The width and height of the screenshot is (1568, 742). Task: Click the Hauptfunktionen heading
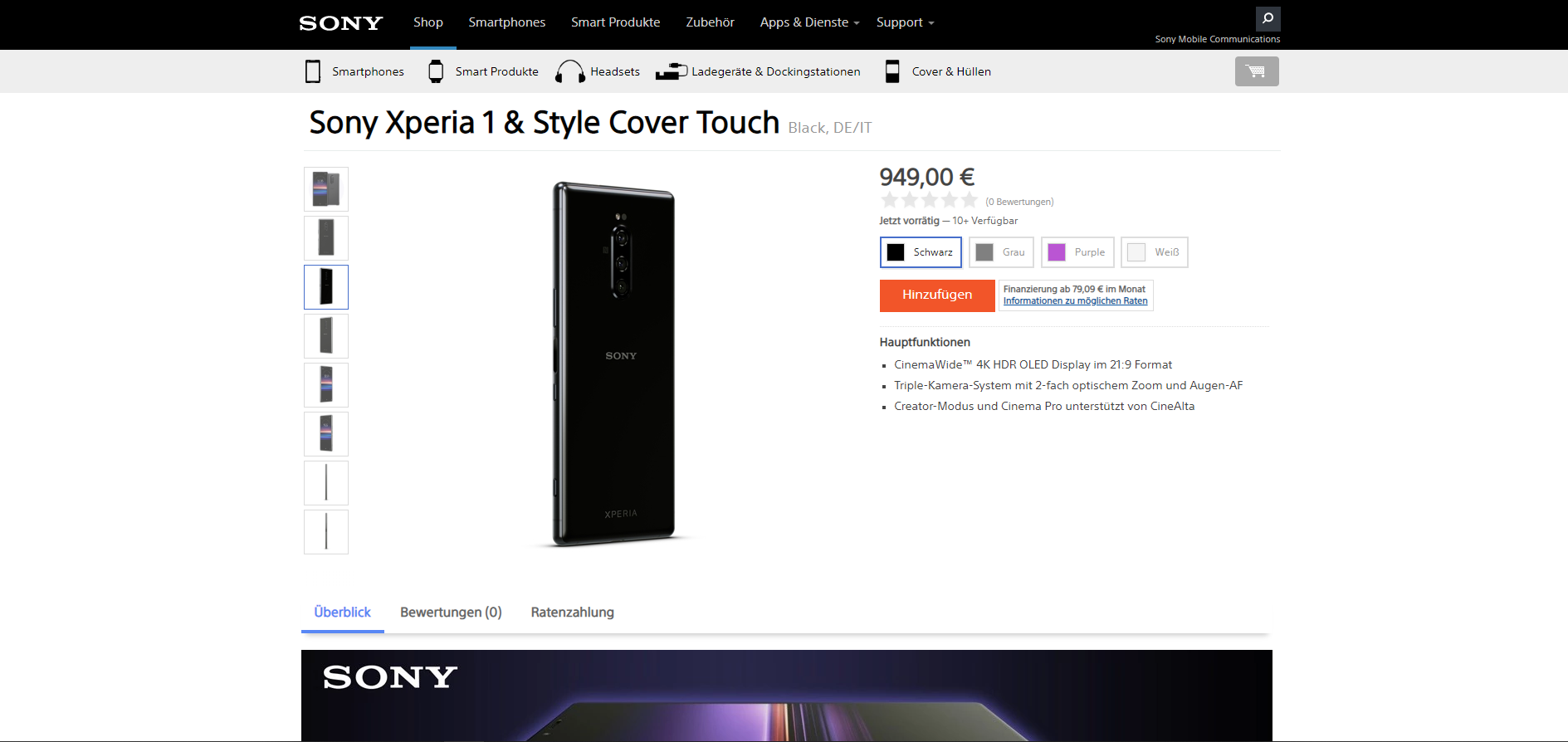[x=925, y=342]
